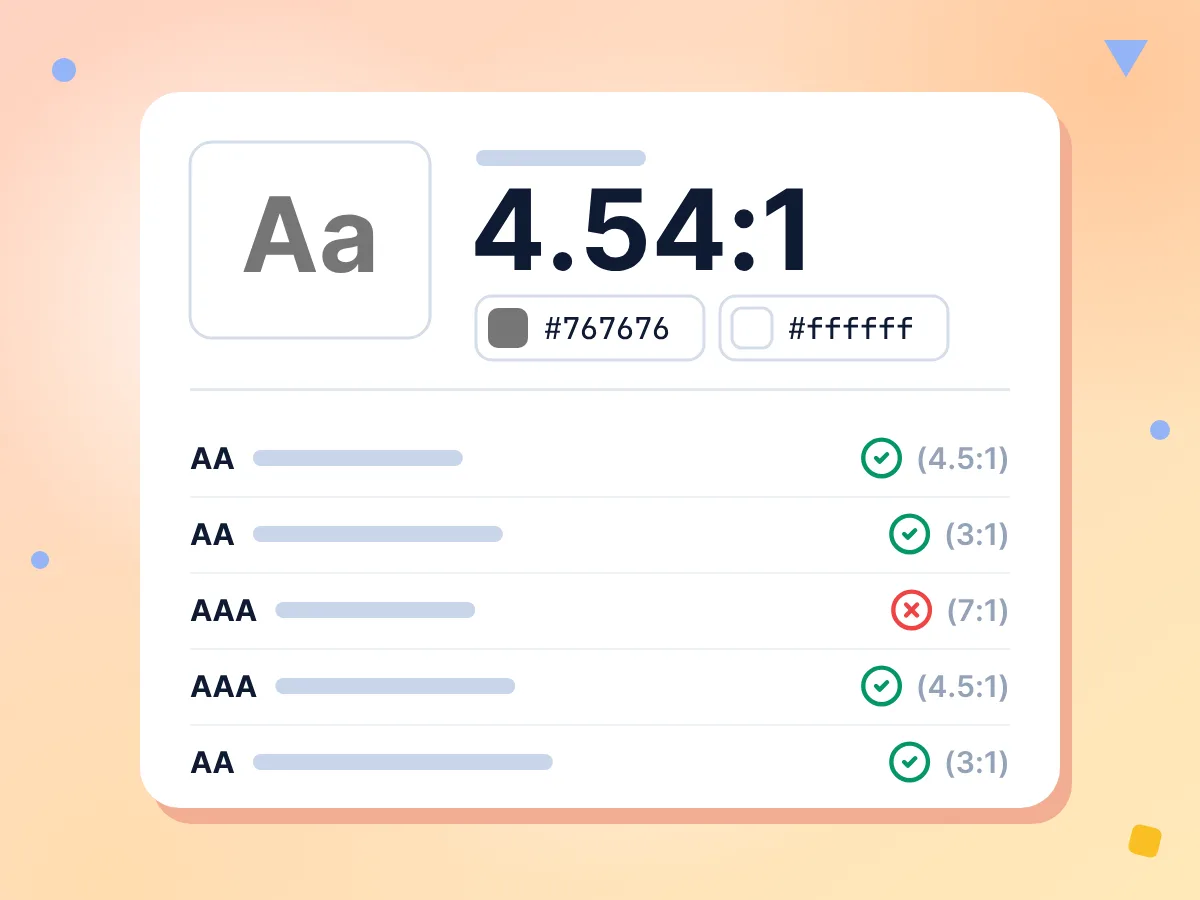The image size is (1200, 900).
Task: Click the green check in second AAA row
Action: click(881, 686)
